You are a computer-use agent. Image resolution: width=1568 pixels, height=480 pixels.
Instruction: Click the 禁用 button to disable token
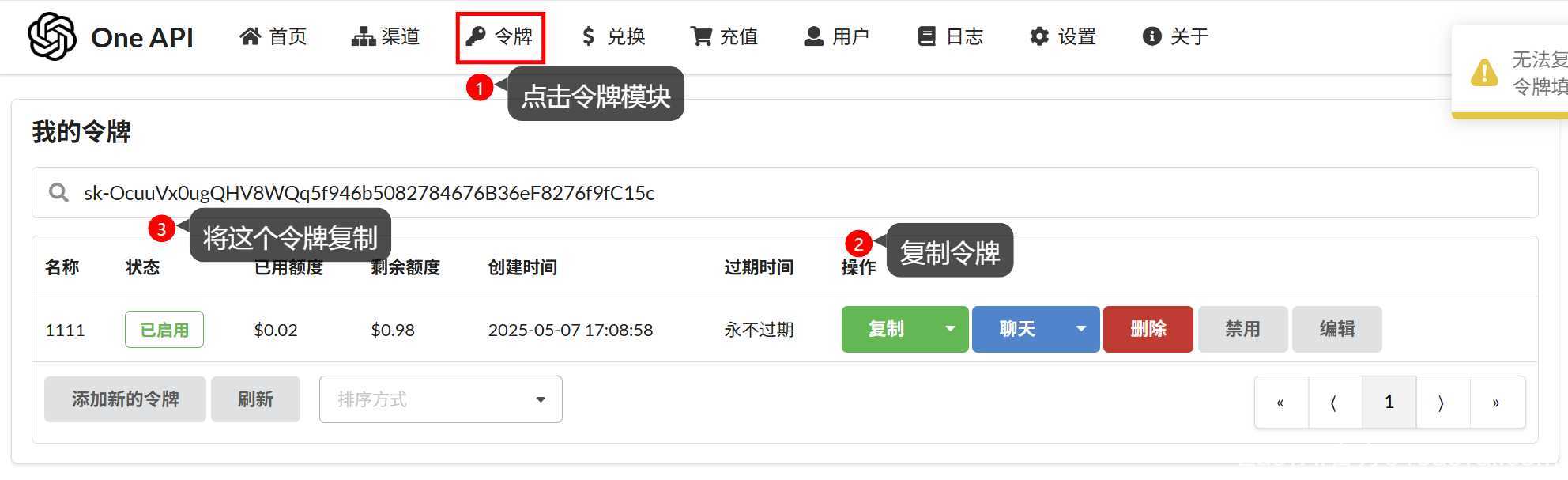click(1243, 329)
